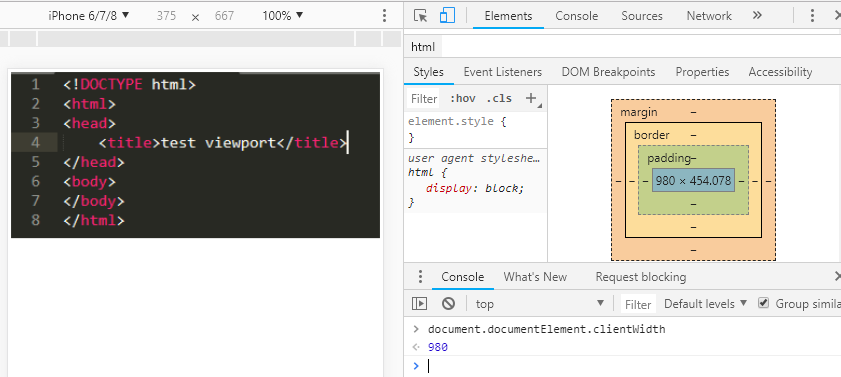Open the Default levels dropdown
The height and width of the screenshot is (377, 841).
click(x=705, y=304)
